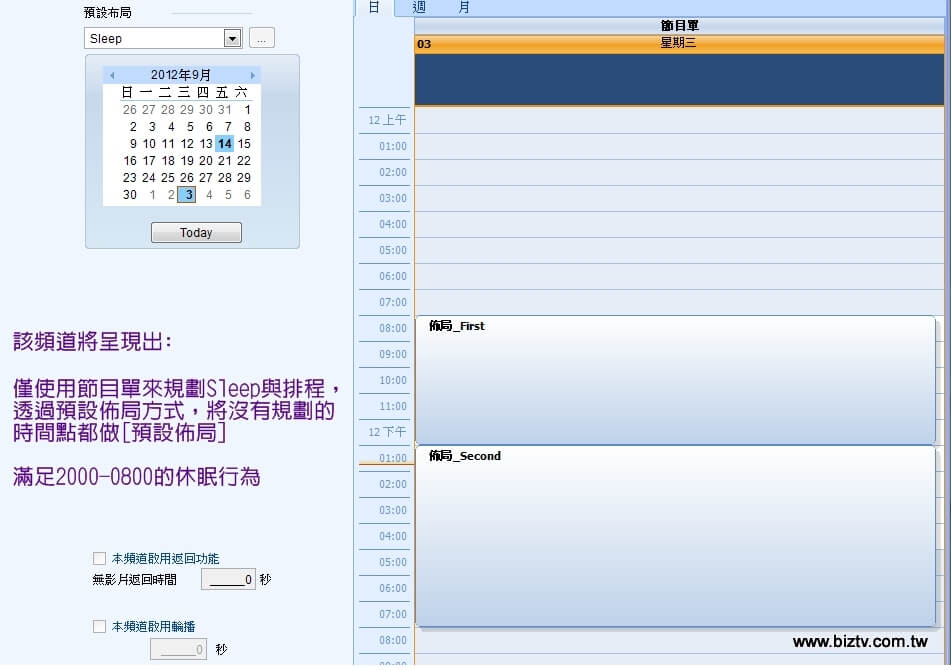
Task: Click the 2012年9月 month title
Action: [x=181, y=75]
